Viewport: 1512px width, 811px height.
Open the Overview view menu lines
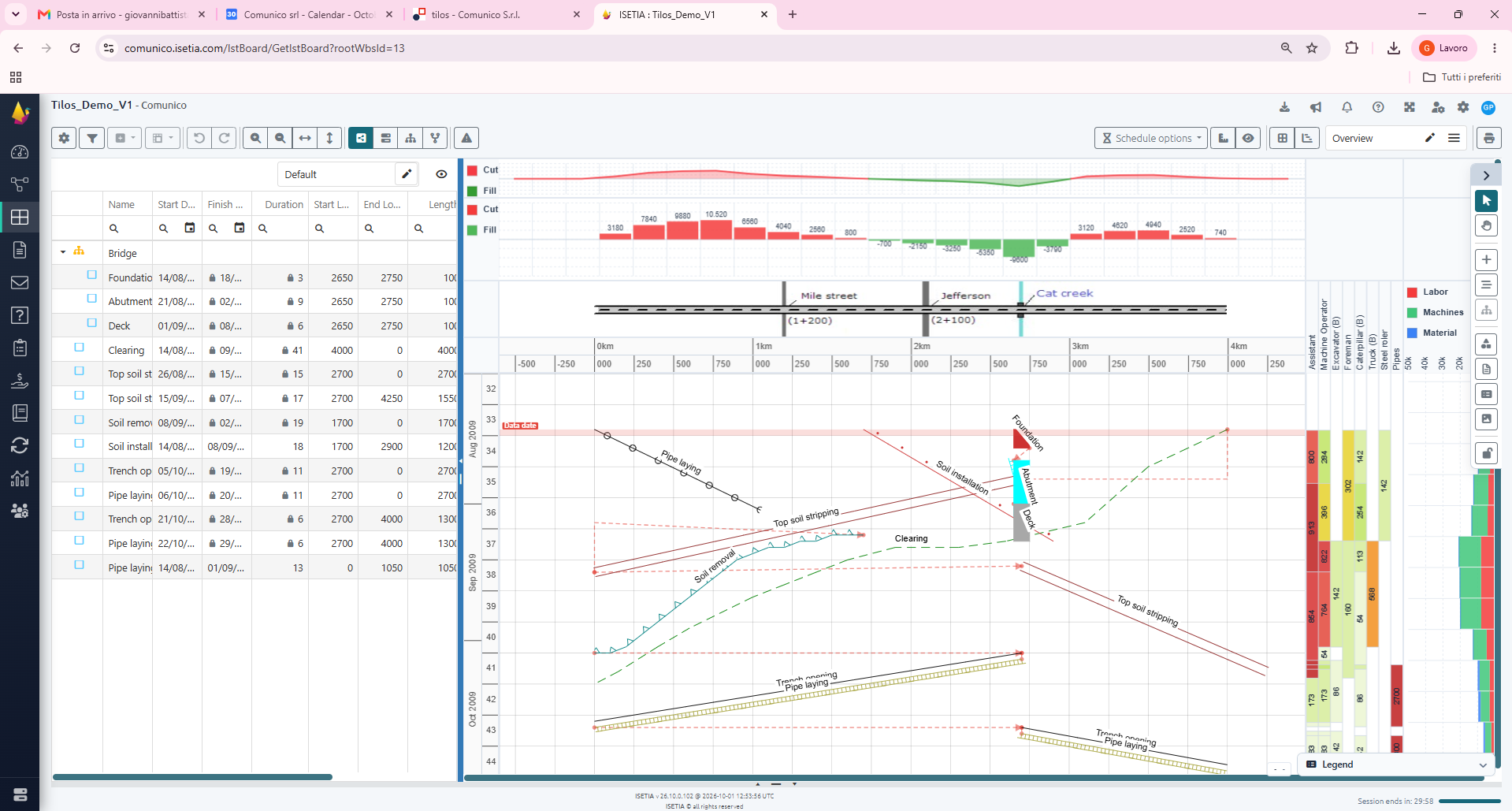(x=1454, y=138)
